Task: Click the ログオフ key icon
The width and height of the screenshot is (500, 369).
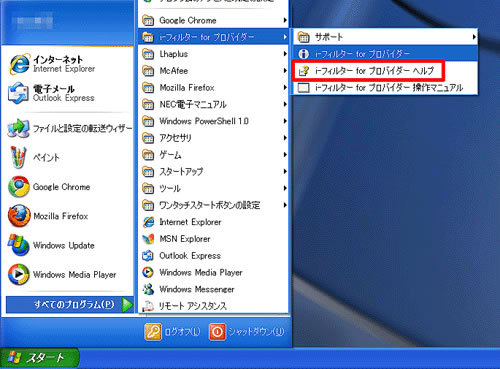Action: coord(153,332)
